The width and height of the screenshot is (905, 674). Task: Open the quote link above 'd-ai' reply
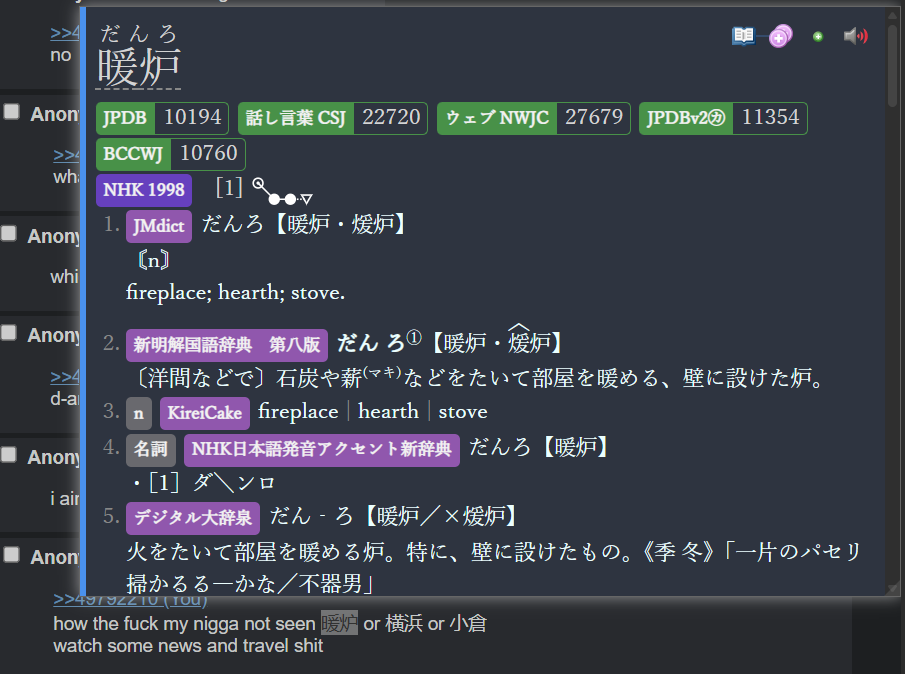65,376
